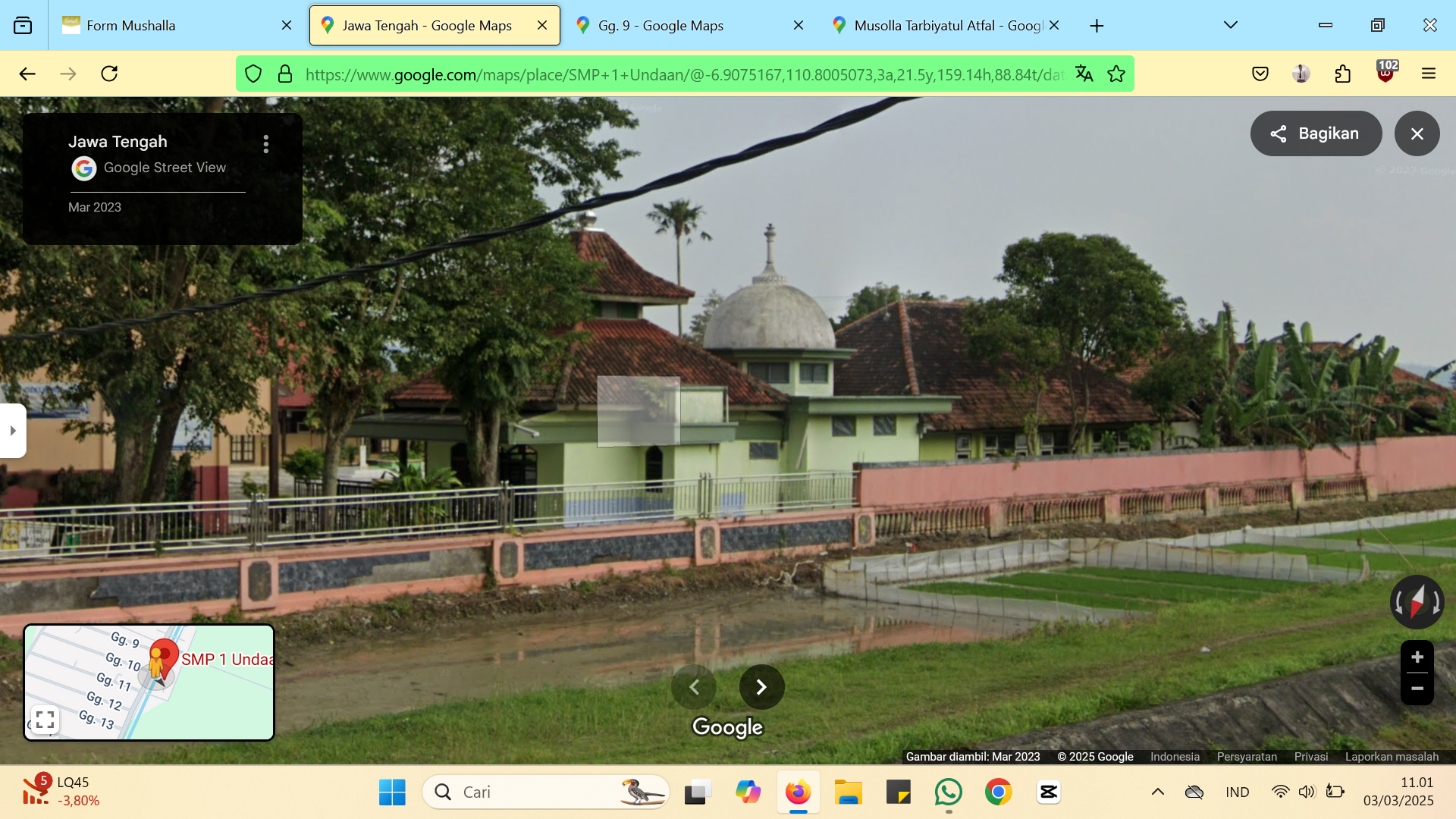Zoom out Street View with minus button
This screenshot has height=819, width=1456.
pos(1417,689)
